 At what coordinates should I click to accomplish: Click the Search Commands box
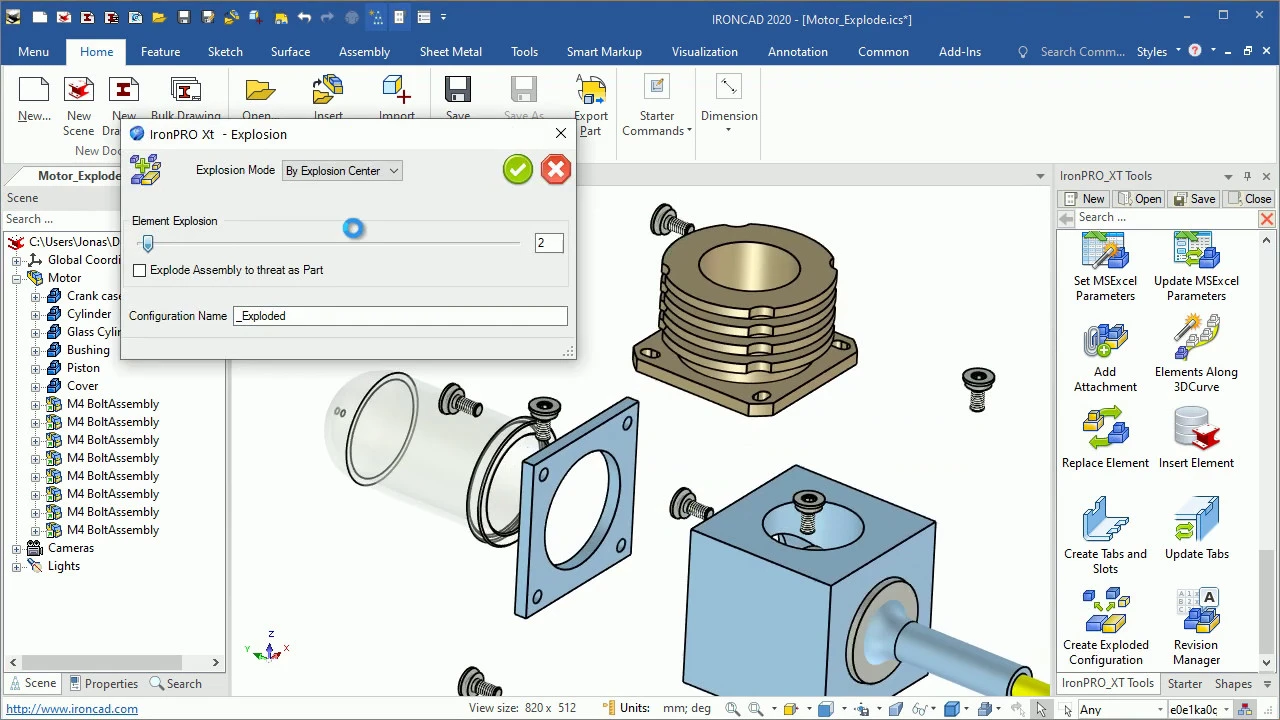pyautogui.click(x=1082, y=52)
